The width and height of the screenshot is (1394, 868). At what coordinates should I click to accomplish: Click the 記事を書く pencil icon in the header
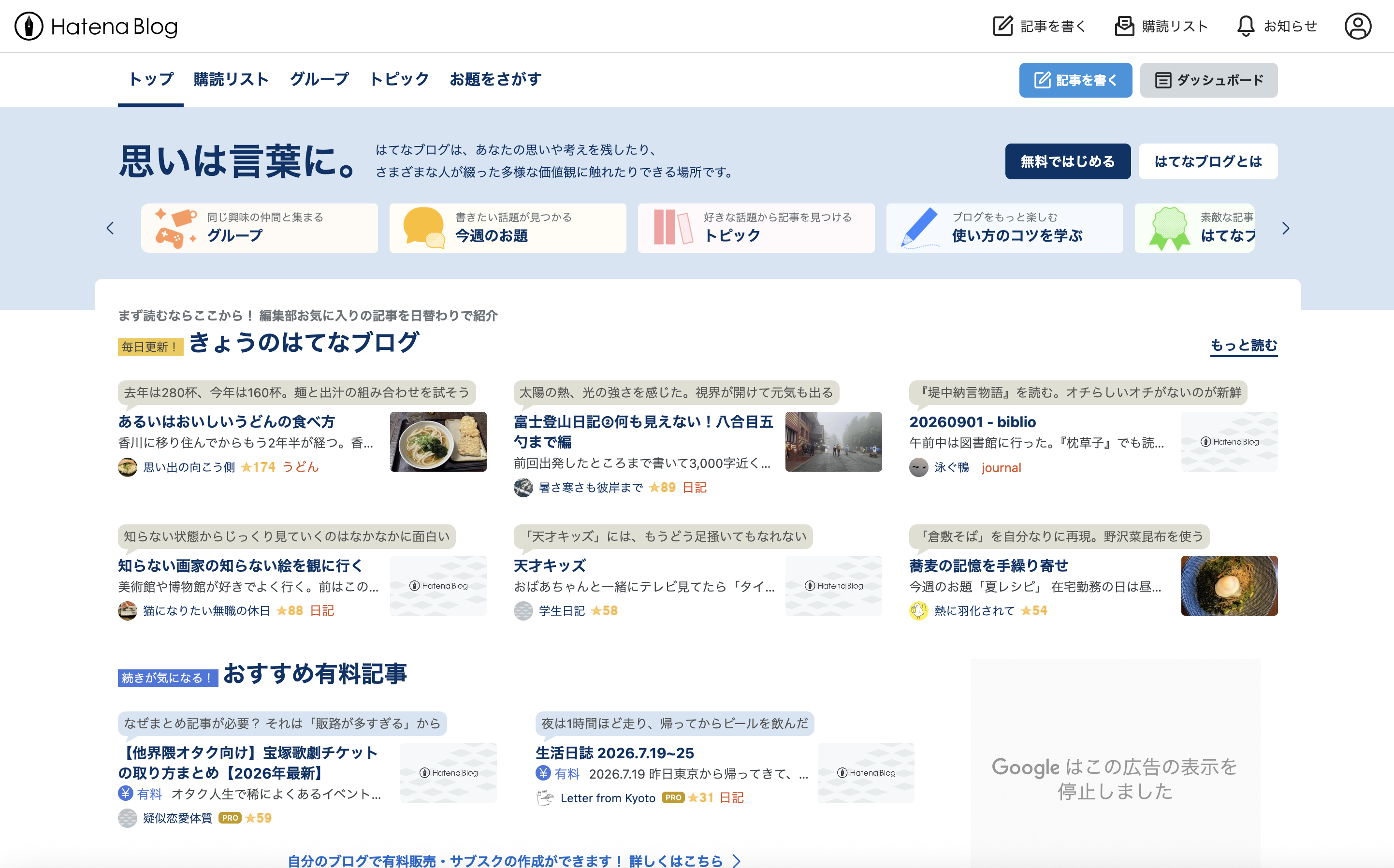pos(1002,27)
